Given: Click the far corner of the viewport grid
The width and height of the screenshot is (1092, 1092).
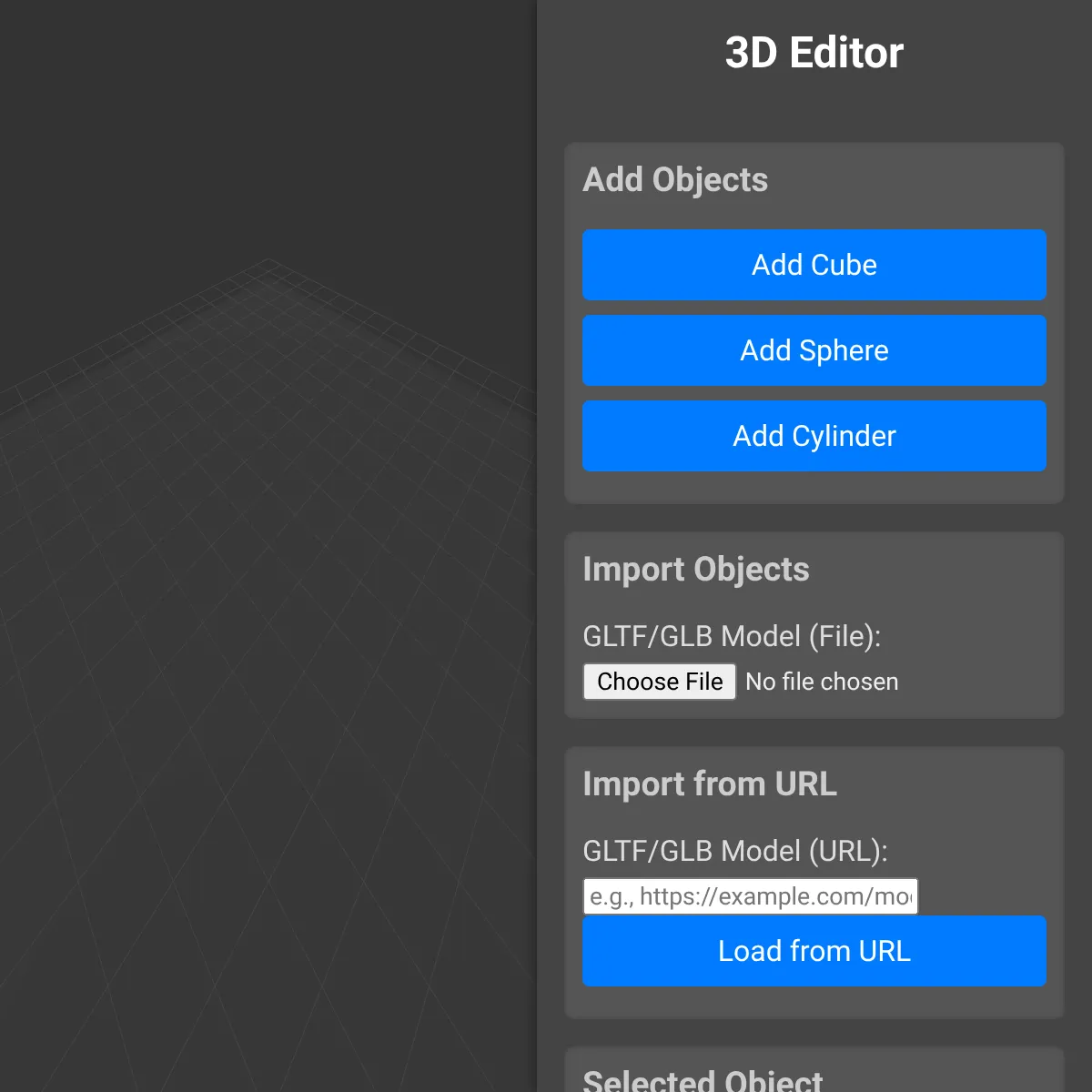Looking at the screenshot, I should coord(267,261).
